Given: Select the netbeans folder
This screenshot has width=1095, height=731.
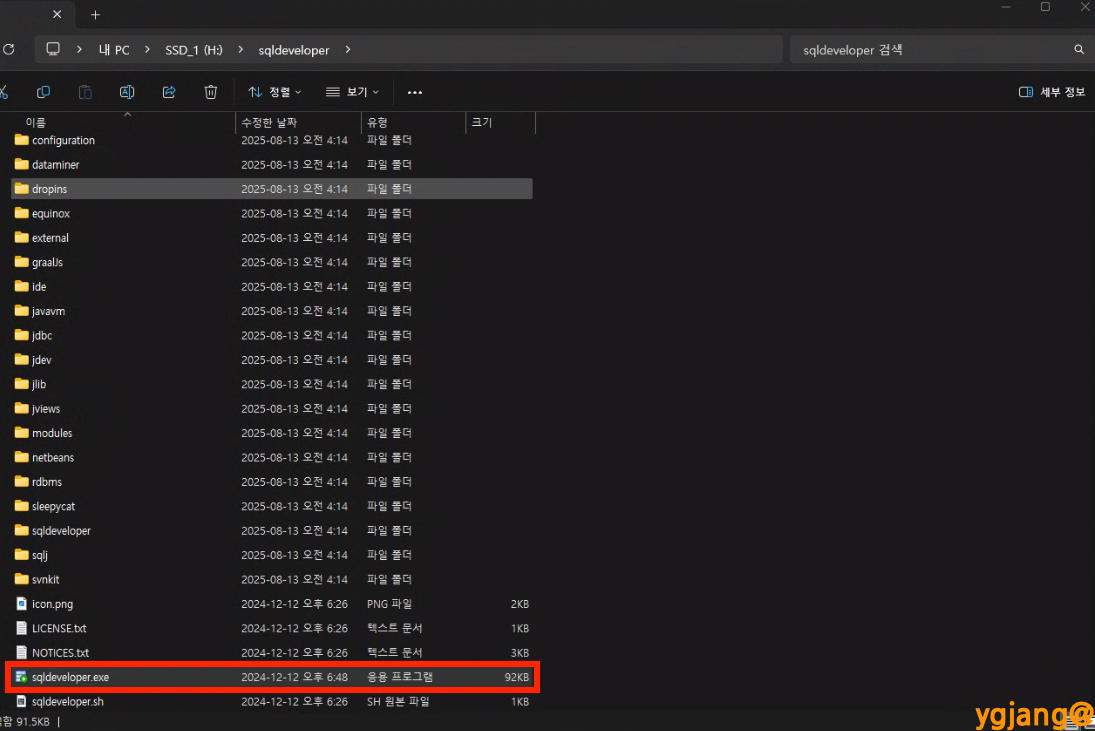Looking at the screenshot, I should [272, 457].
